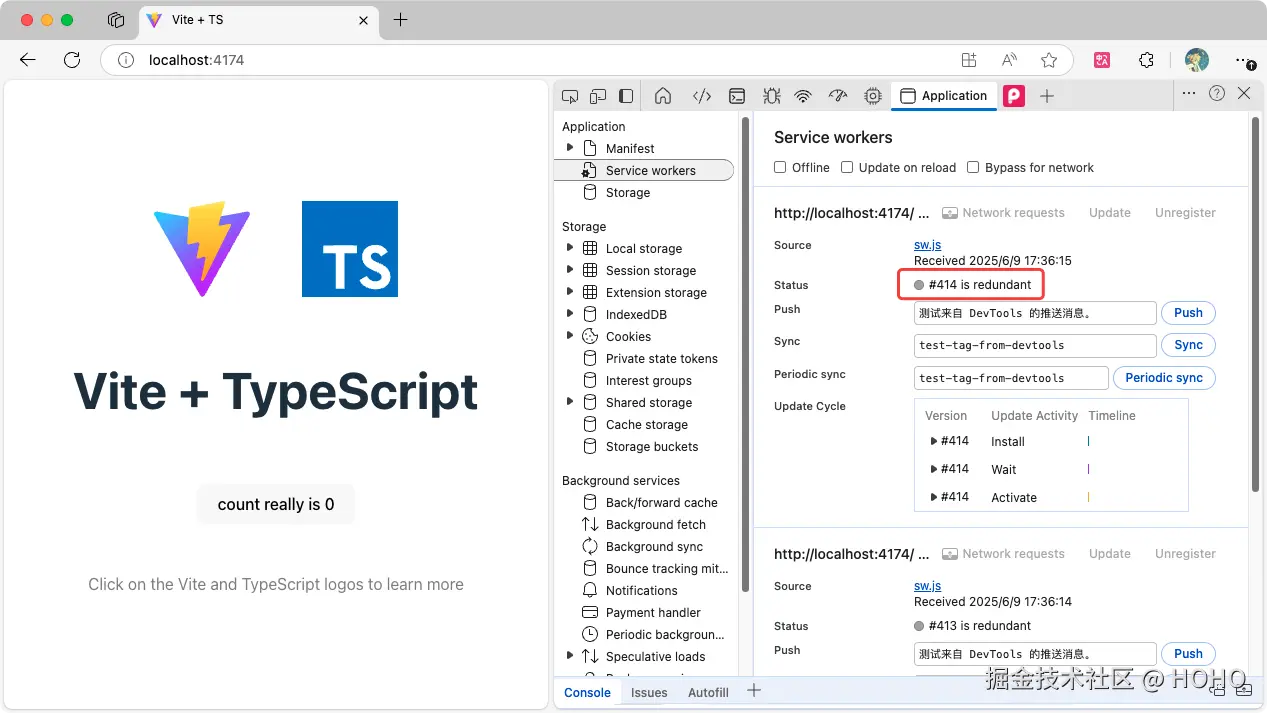
Task: Open a new browser tab
Action: [x=400, y=20]
